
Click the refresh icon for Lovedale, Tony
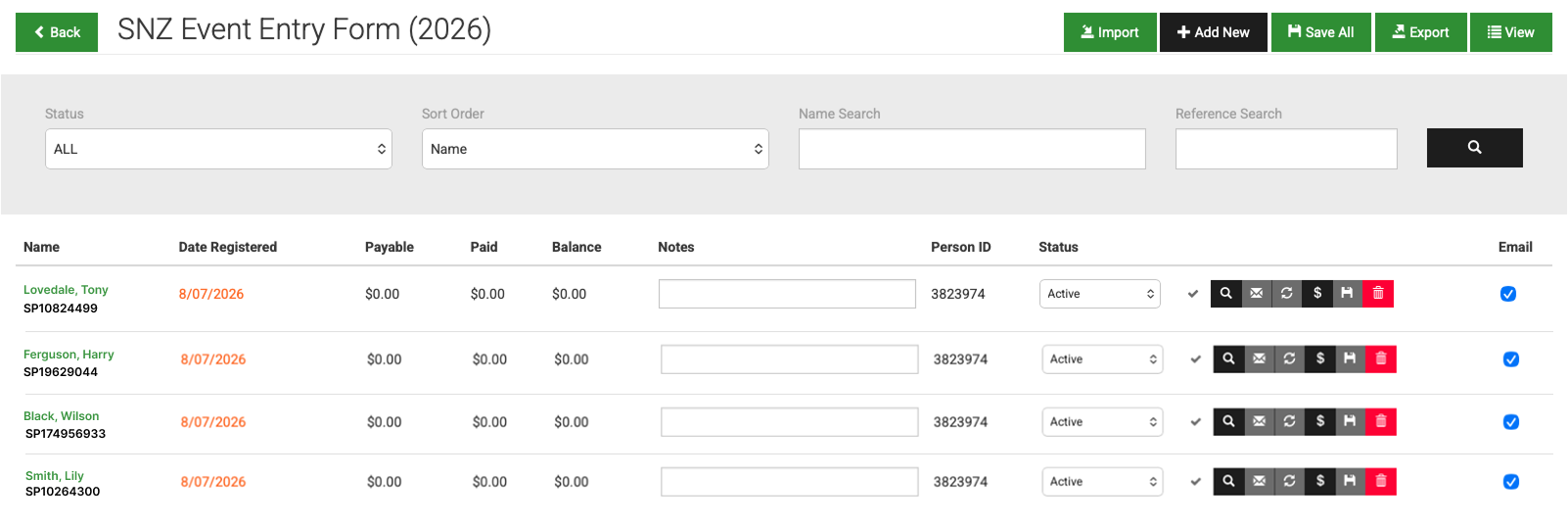(1287, 294)
